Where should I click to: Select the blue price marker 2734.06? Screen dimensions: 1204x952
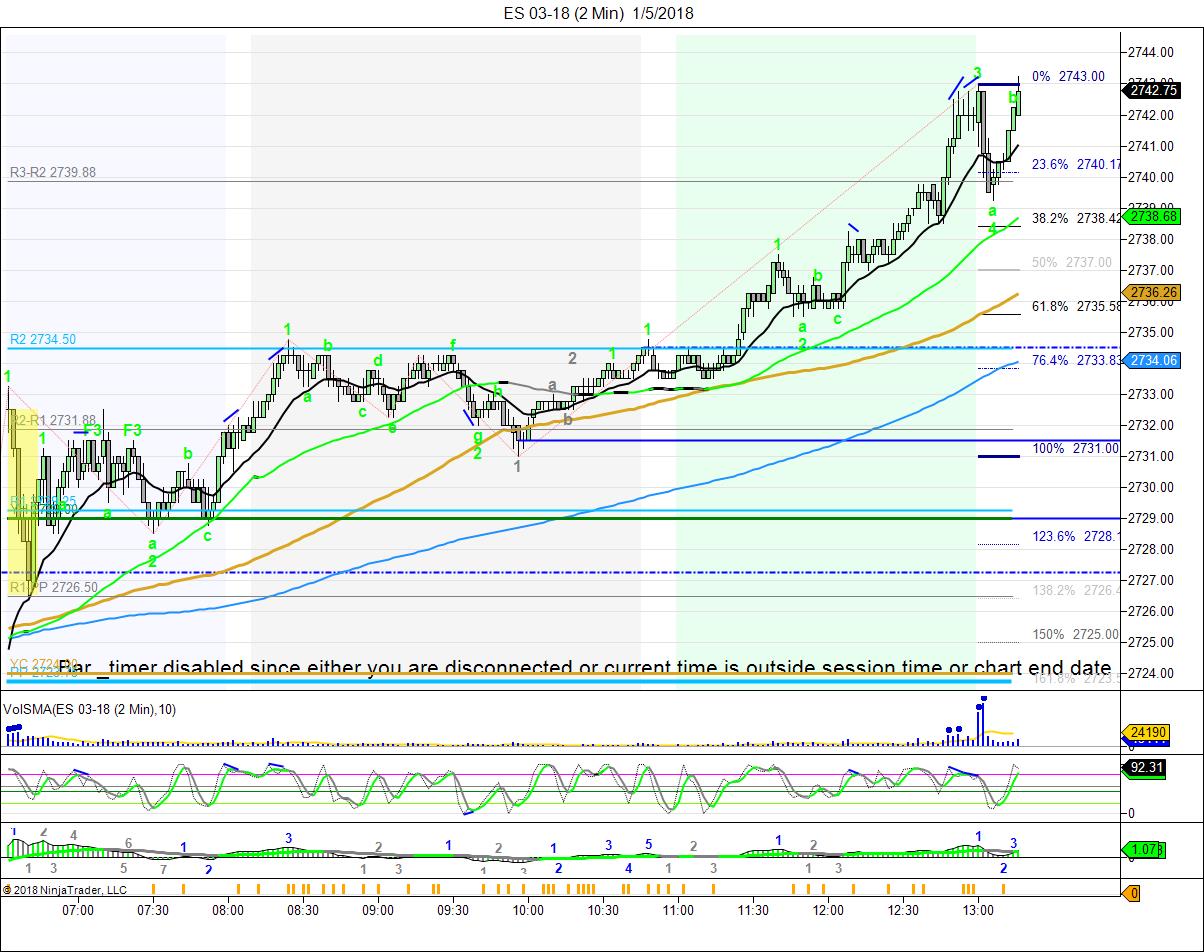1152,360
